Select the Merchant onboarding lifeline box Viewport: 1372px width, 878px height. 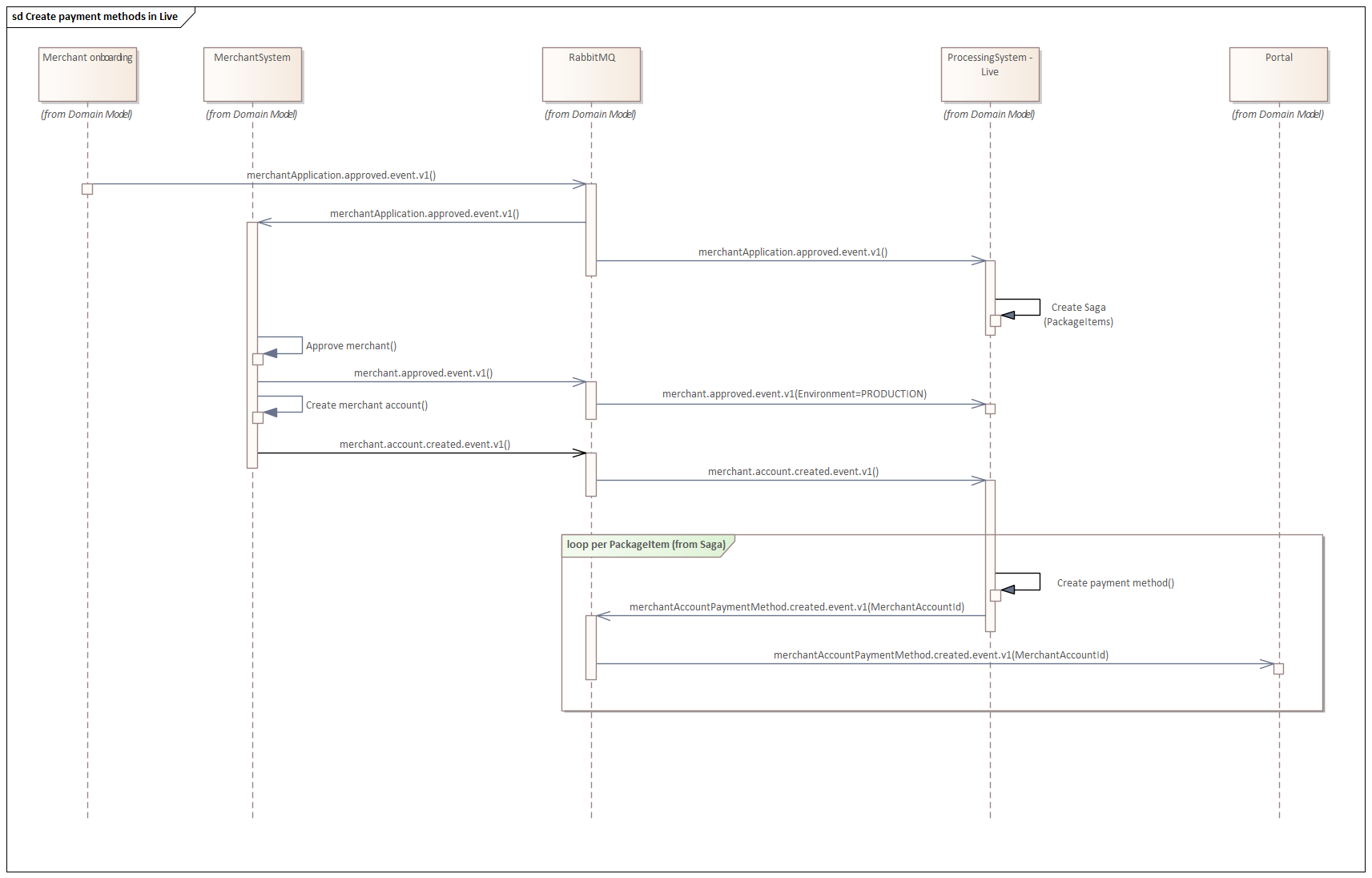click(88, 75)
